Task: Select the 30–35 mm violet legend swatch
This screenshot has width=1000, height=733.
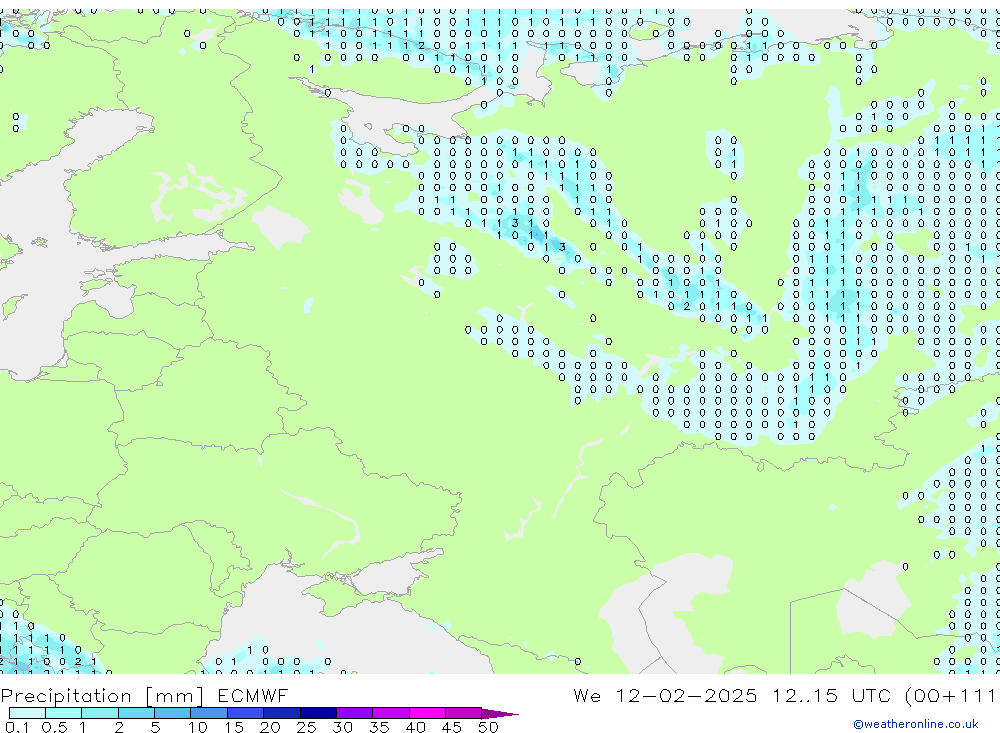Action: 355,713
